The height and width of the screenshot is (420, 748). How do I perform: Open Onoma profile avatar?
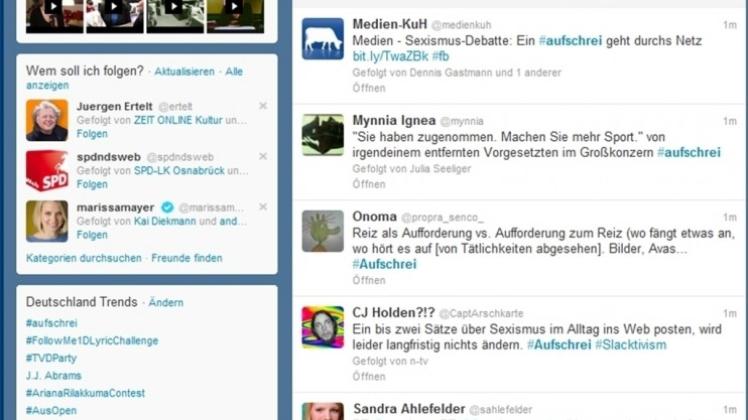coord(322,231)
